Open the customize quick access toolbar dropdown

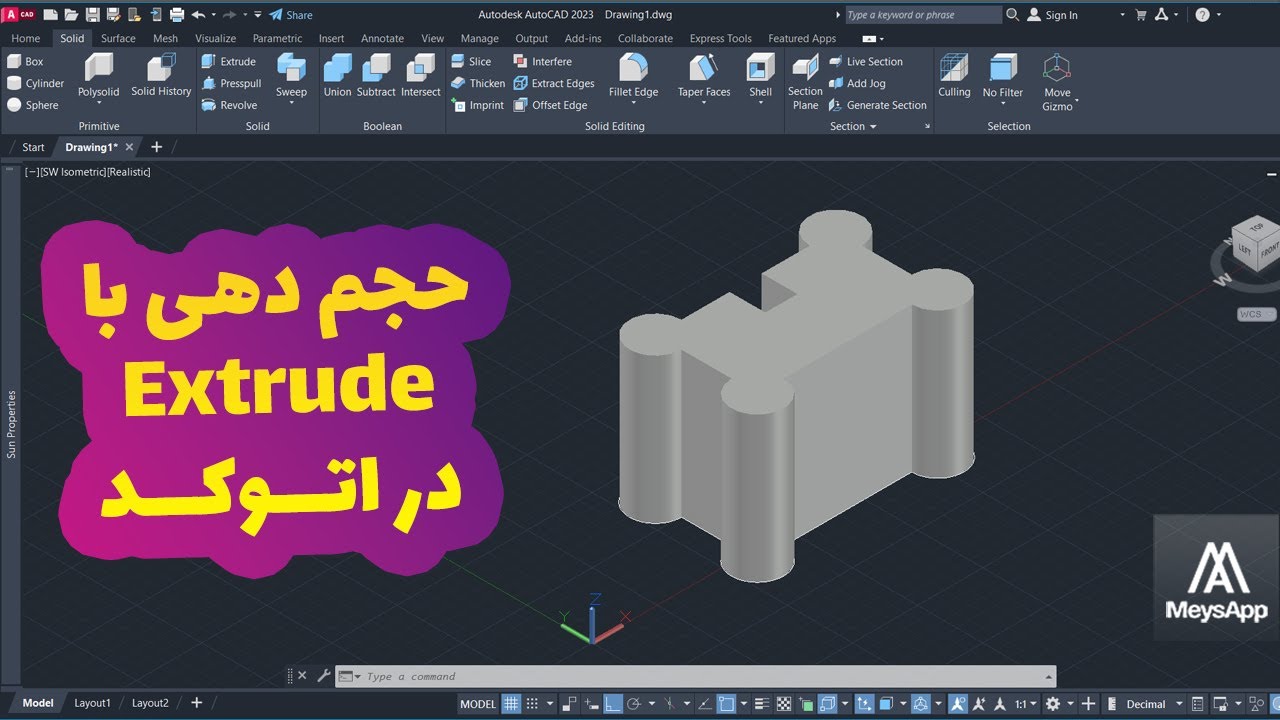tap(257, 15)
